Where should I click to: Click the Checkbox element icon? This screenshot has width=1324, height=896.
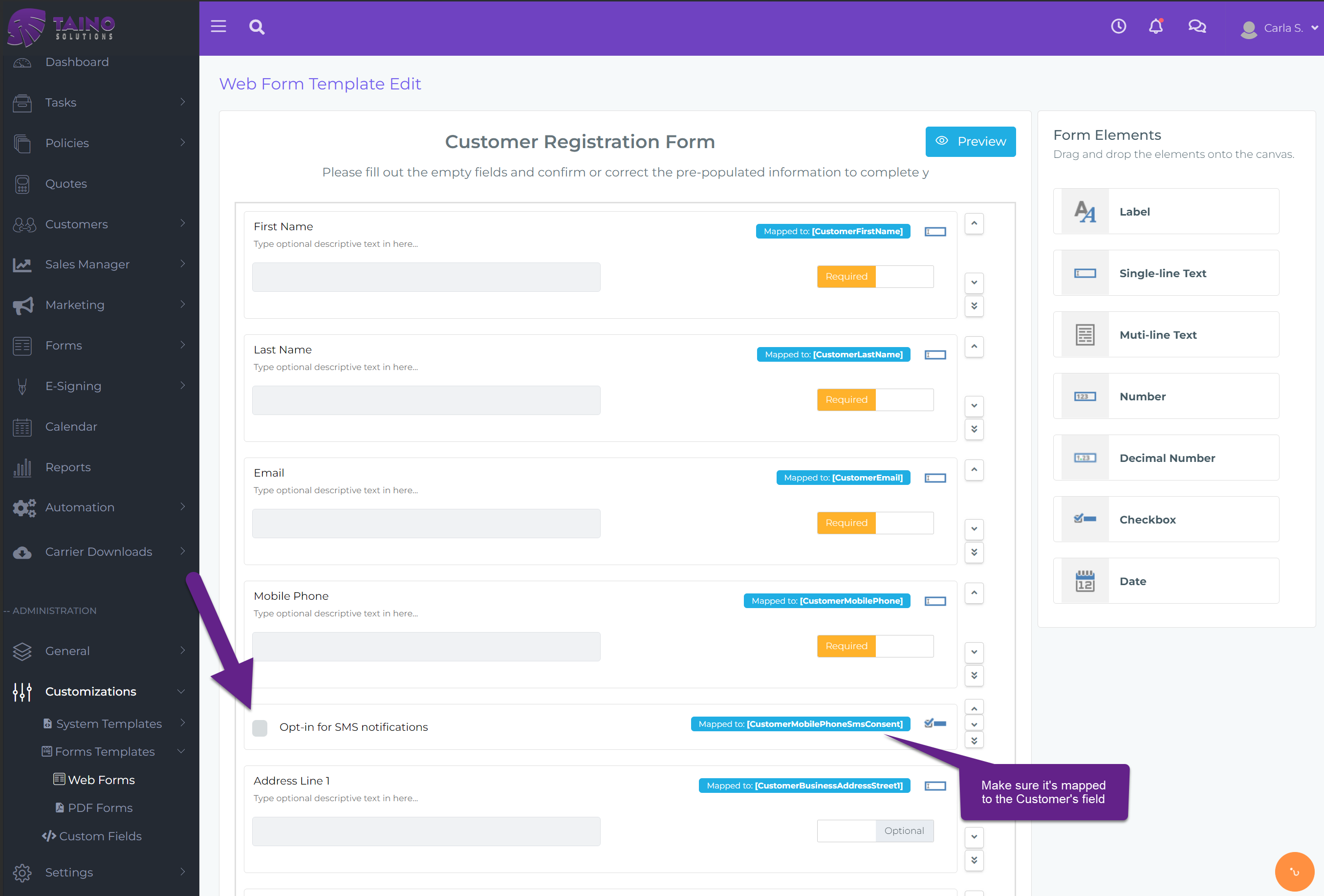tap(1085, 519)
